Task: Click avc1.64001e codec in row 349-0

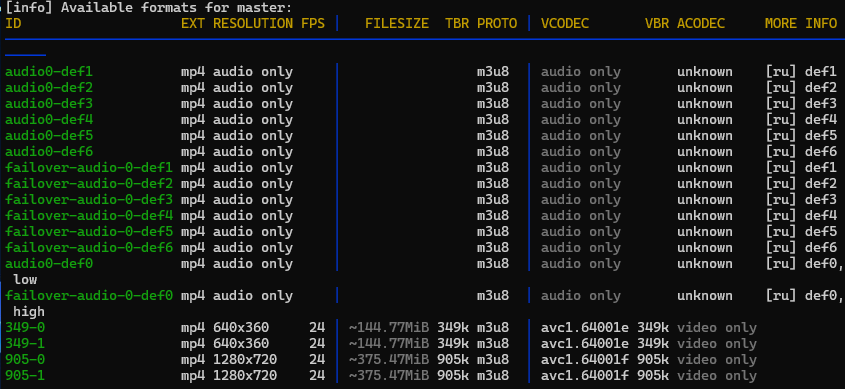Action: (585, 328)
